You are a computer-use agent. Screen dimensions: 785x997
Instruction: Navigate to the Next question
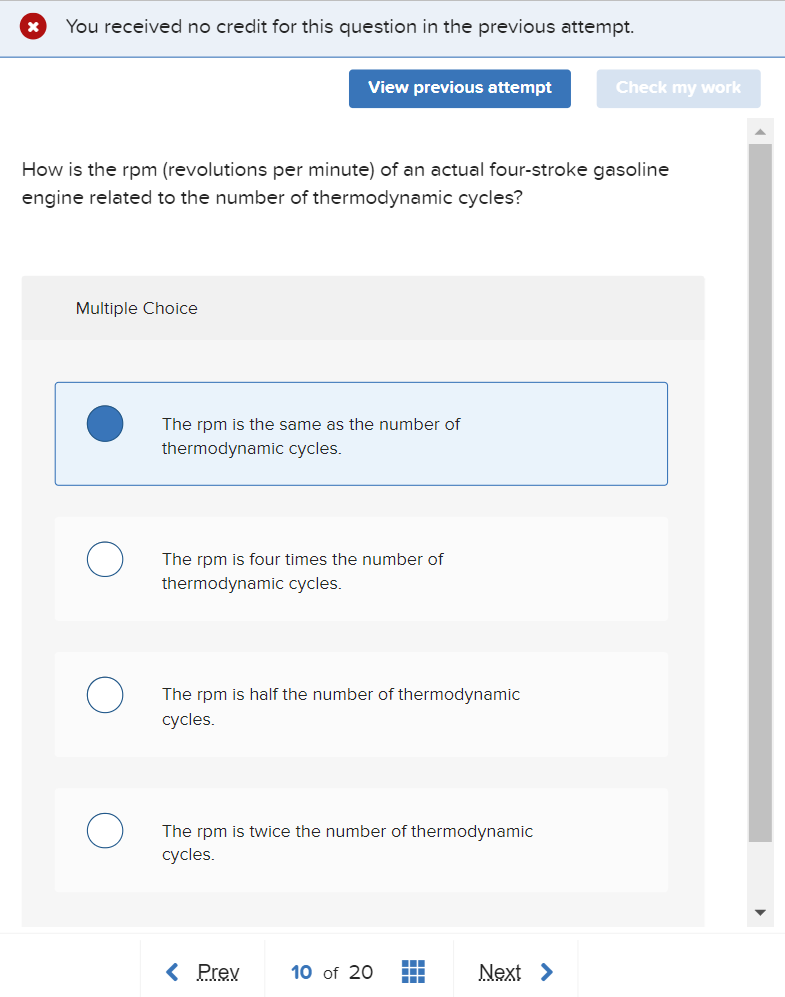pyautogui.click(x=500, y=970)
